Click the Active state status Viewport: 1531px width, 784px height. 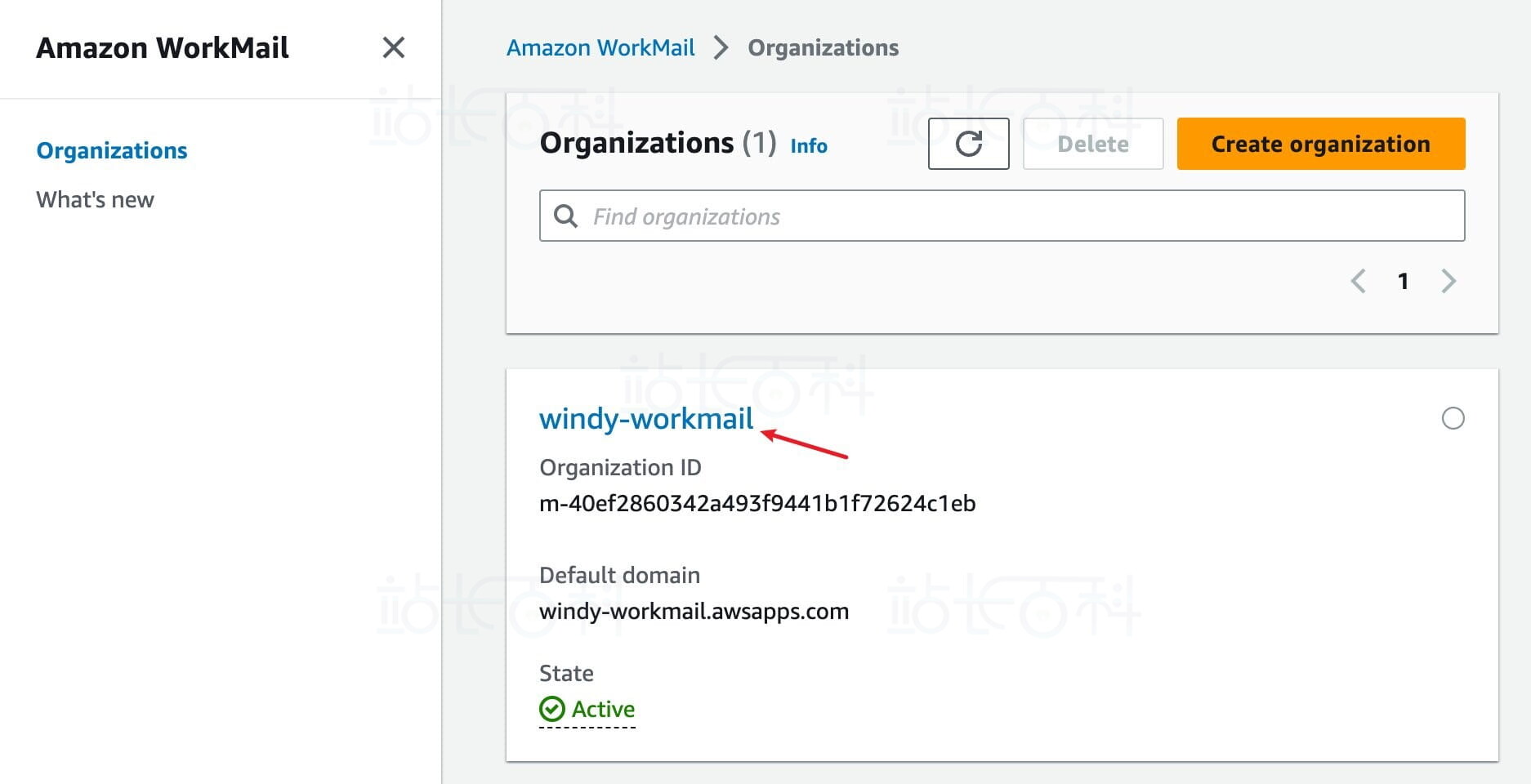[x=587, y=709]
